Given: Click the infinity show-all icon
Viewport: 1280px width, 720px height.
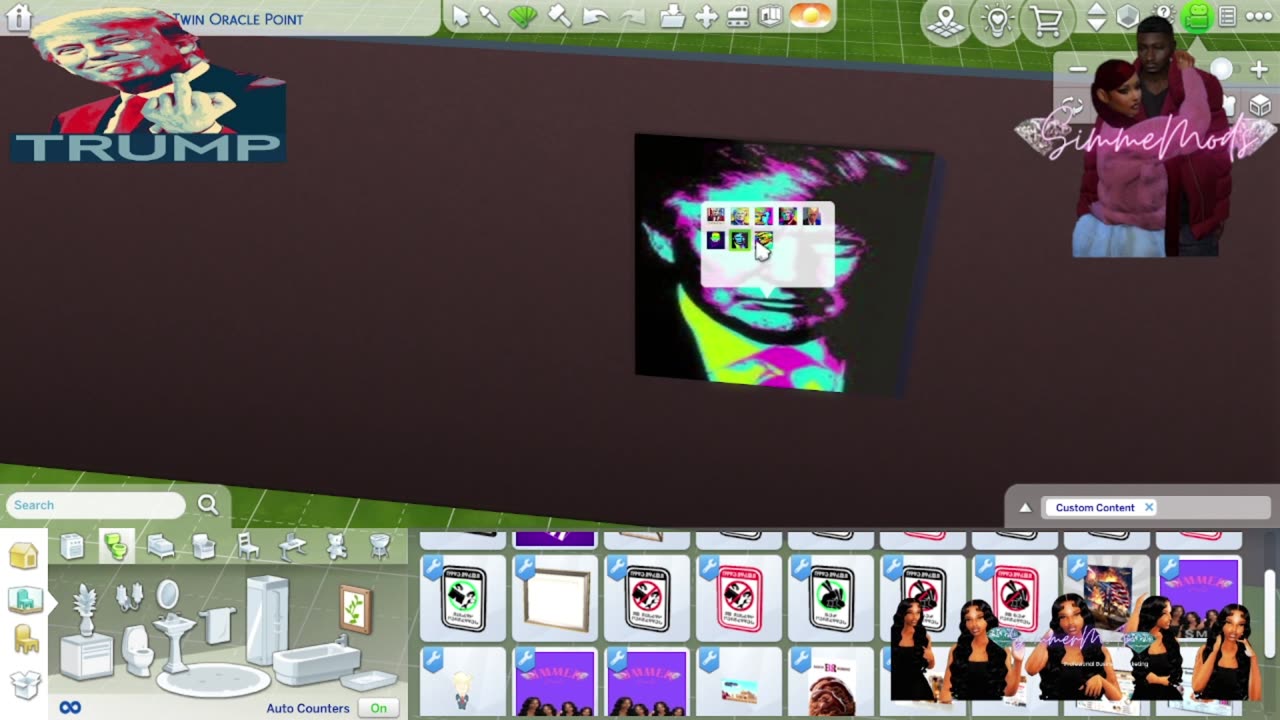Looking at the screenshot, I should pos(69,708).
